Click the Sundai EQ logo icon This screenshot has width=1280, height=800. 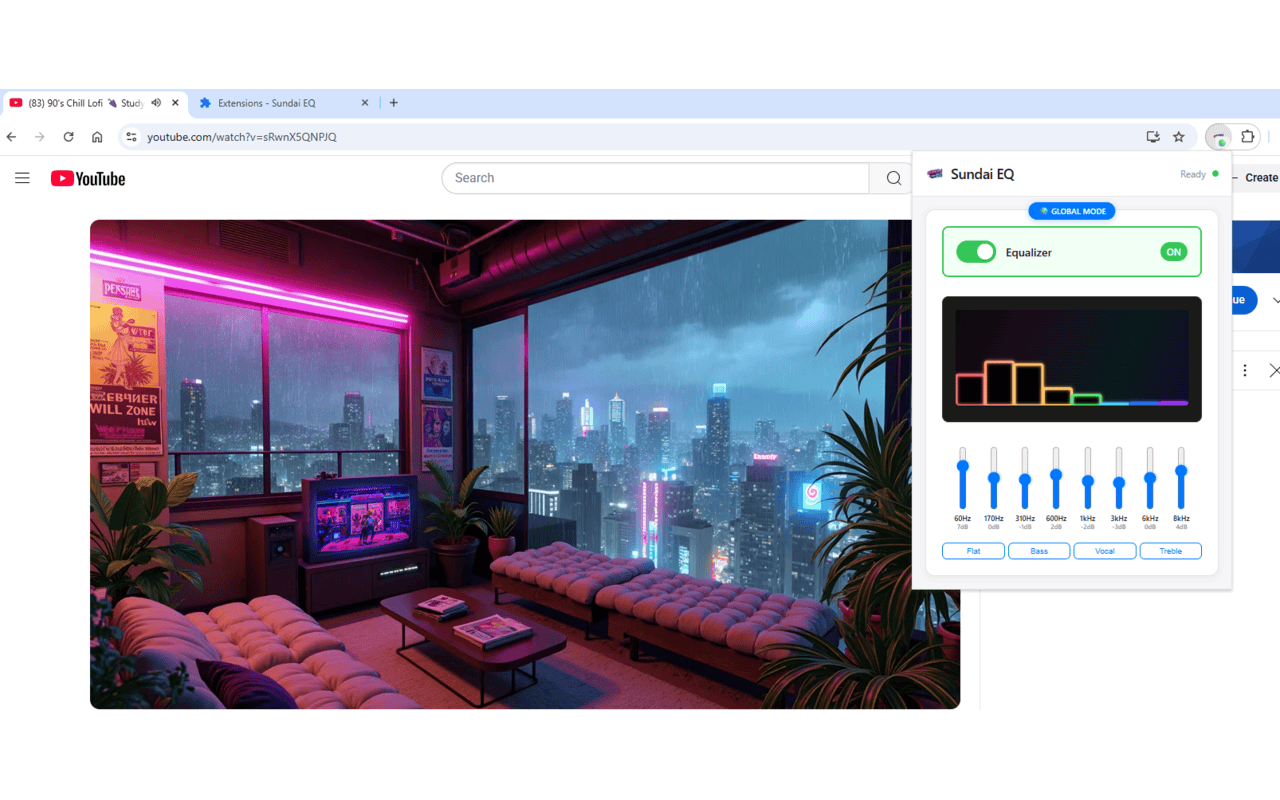(936, 174)
